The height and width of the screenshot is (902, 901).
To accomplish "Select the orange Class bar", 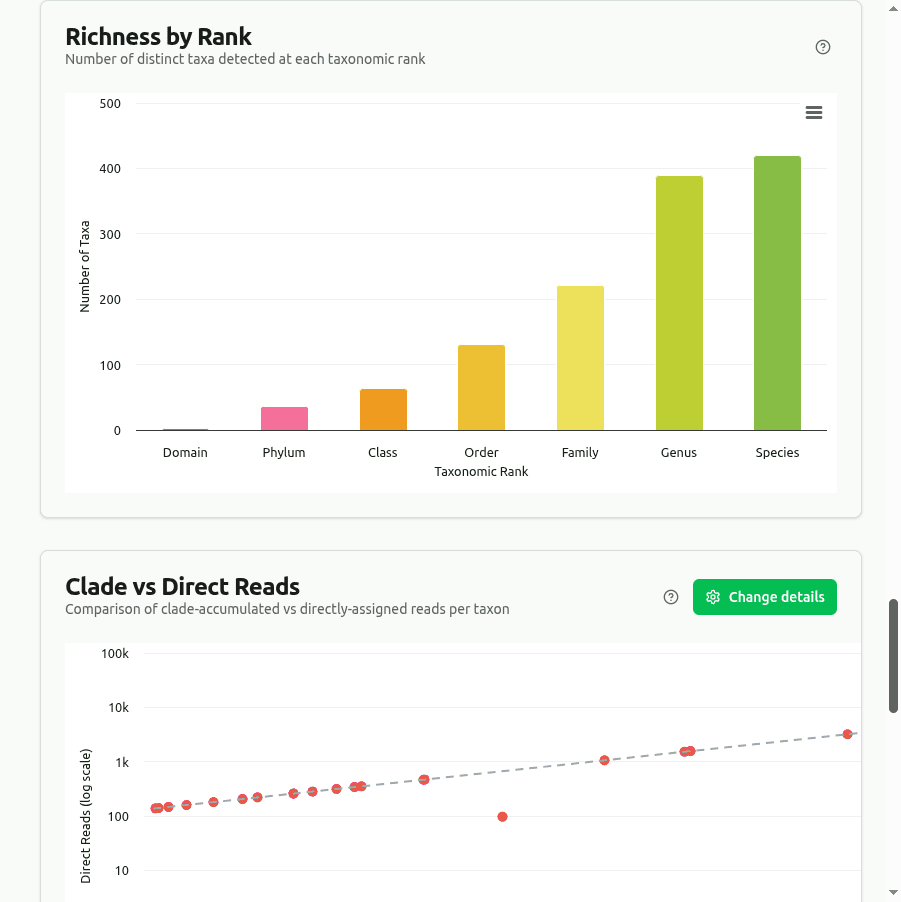I will [383, 410].
